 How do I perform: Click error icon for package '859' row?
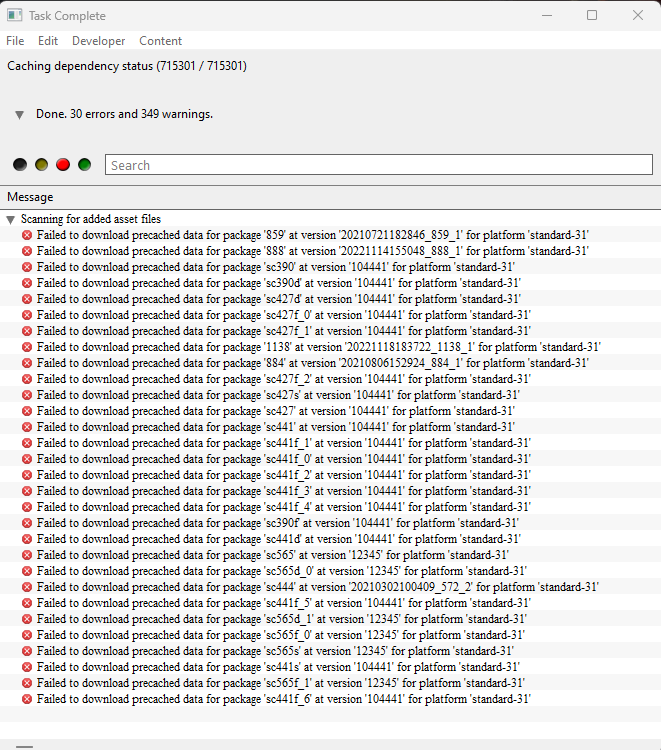tap(27, 235)
